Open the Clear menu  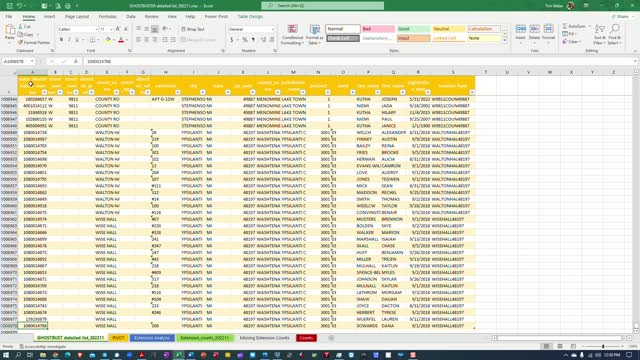pos(572,42)
